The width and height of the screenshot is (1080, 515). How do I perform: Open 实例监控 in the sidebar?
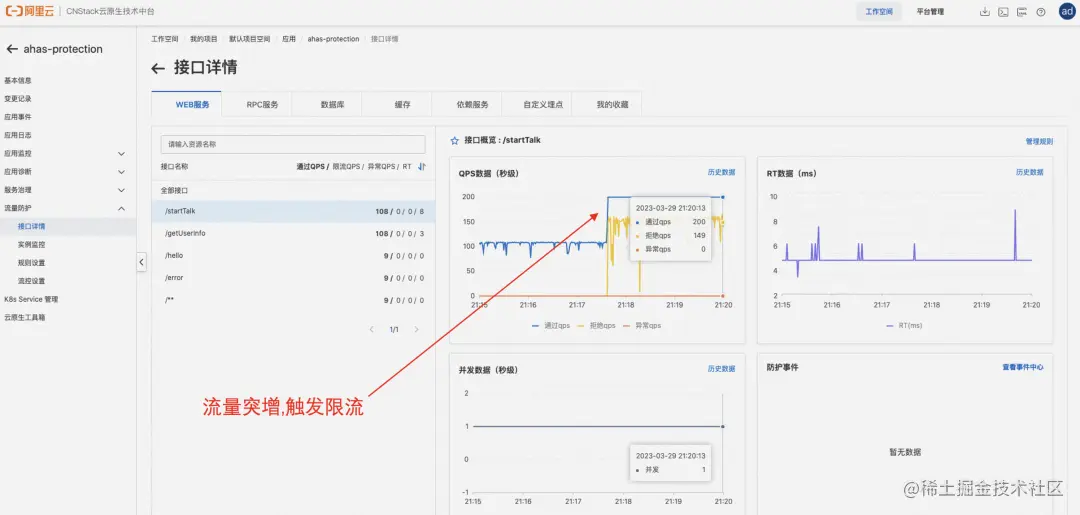tap(32, 244)
